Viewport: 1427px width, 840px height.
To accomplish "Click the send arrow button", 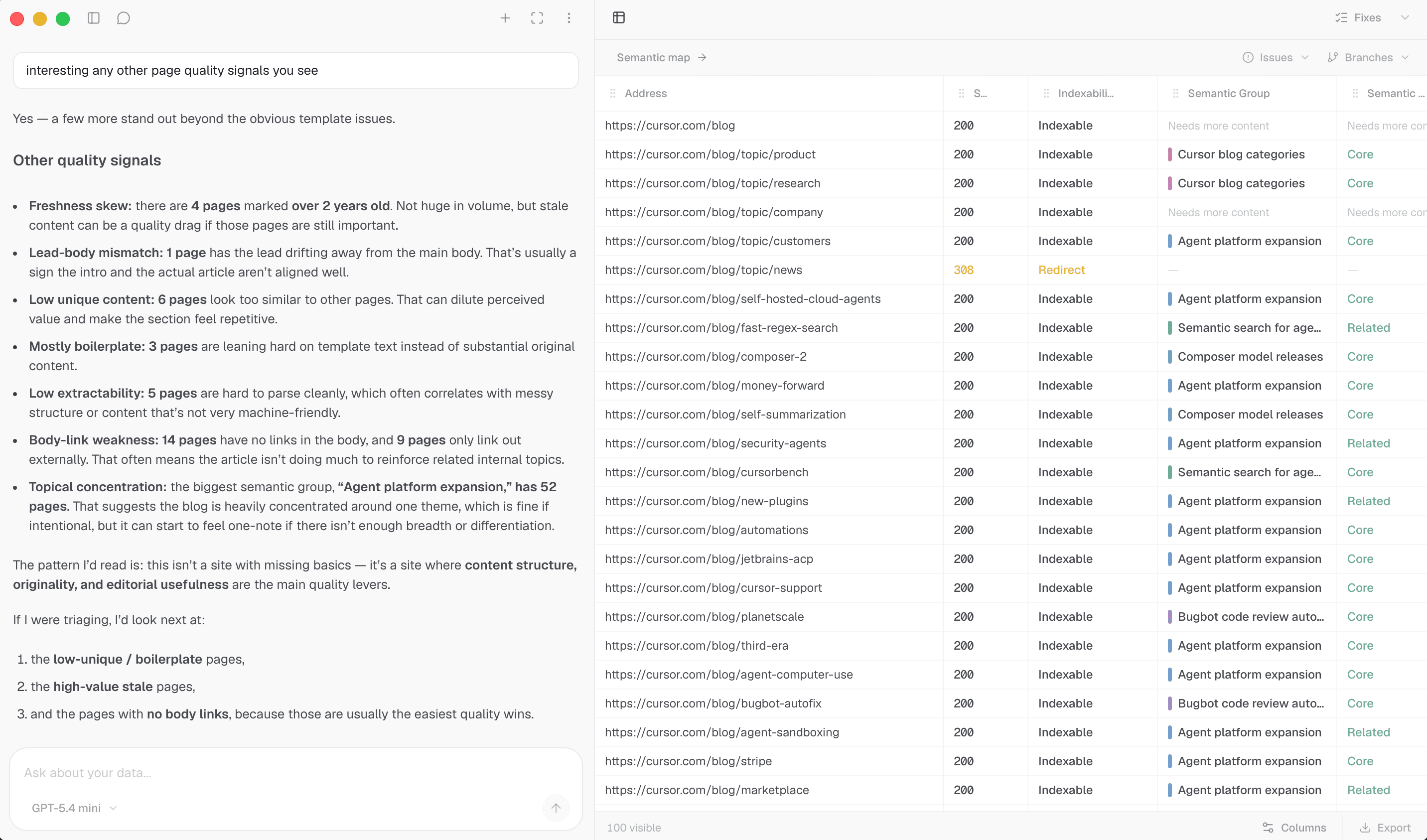I will 556,808.
